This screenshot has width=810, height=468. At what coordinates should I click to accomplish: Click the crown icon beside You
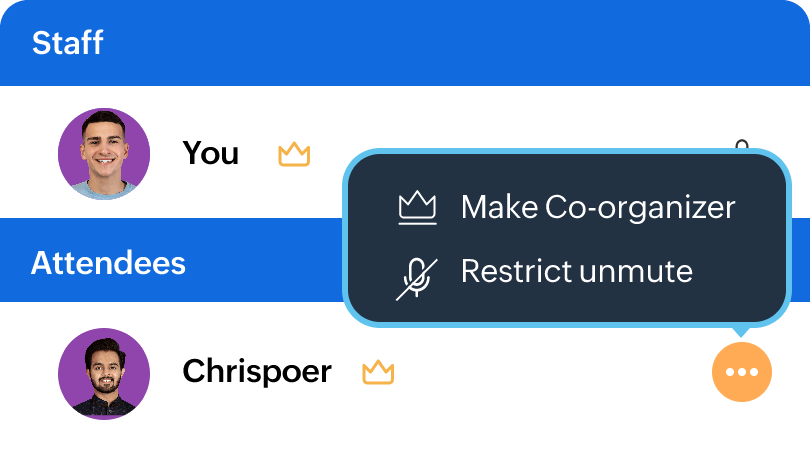pyautogui.click(x=294, y=155)
